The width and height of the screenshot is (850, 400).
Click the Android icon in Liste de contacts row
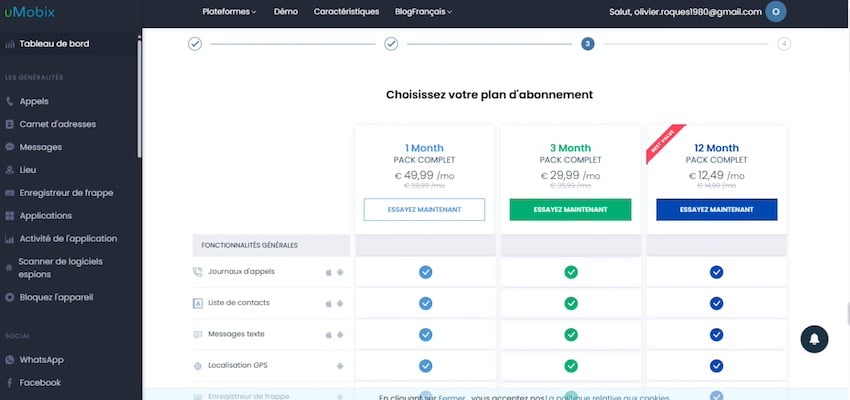340,304
